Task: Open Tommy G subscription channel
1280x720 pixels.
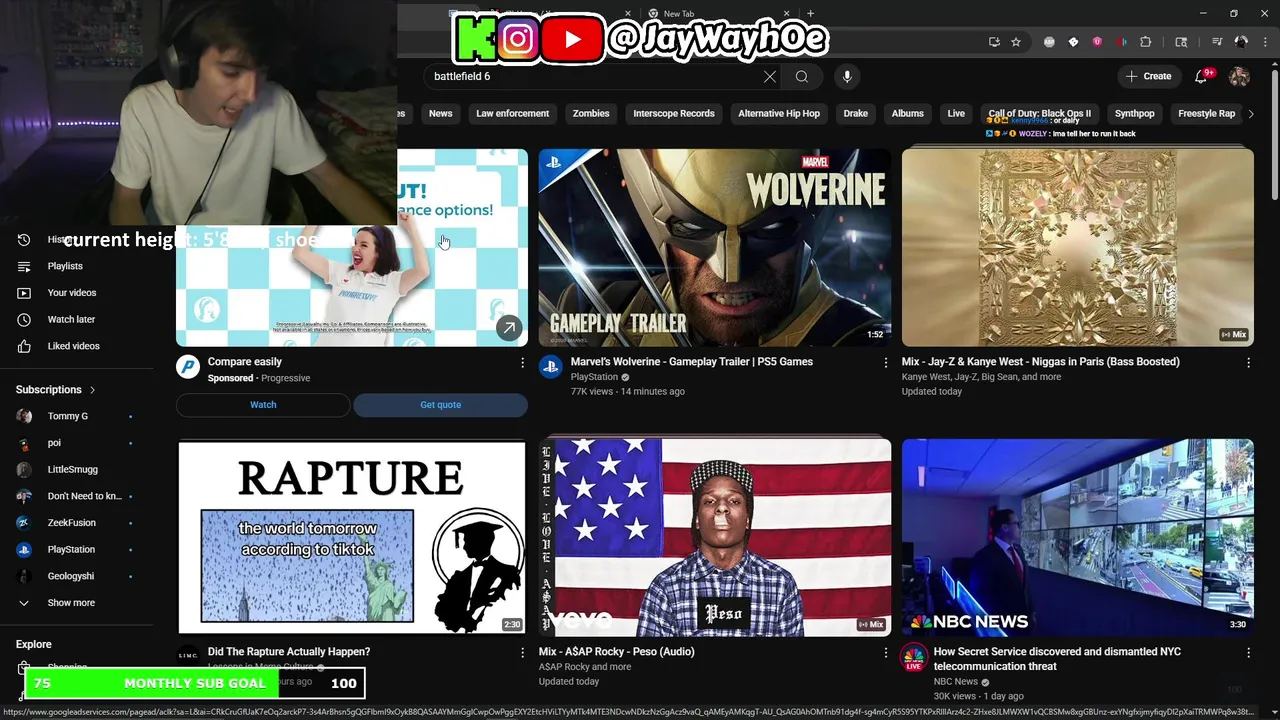Action: click(x=77, y=416)
